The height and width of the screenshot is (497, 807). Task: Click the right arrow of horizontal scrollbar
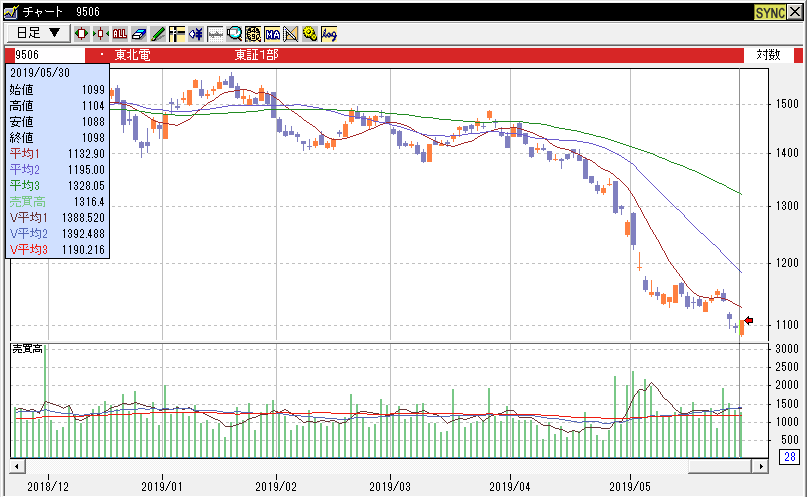click(x=765, y=466)
